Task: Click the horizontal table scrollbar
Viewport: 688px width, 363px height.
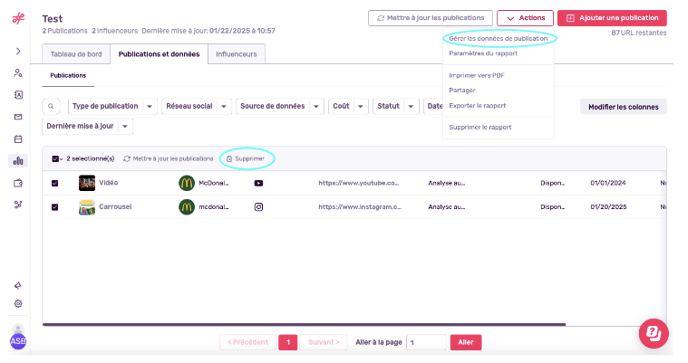Action: pyautogui.click(x=304, y=325)
